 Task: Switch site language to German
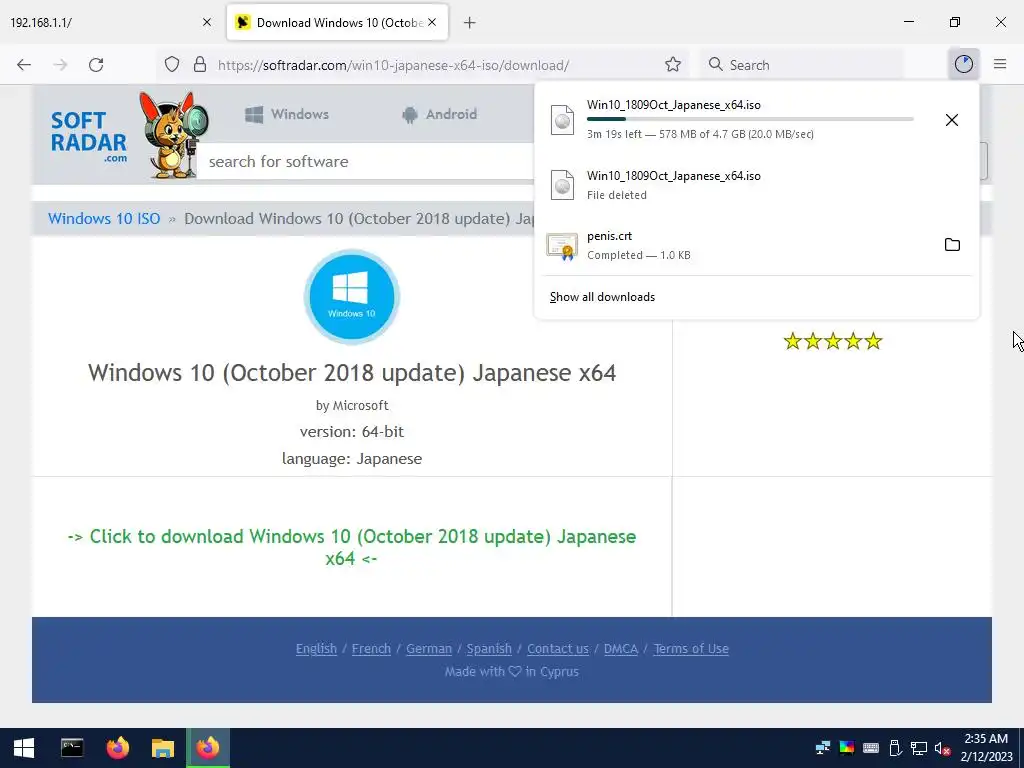click(428, 648)
